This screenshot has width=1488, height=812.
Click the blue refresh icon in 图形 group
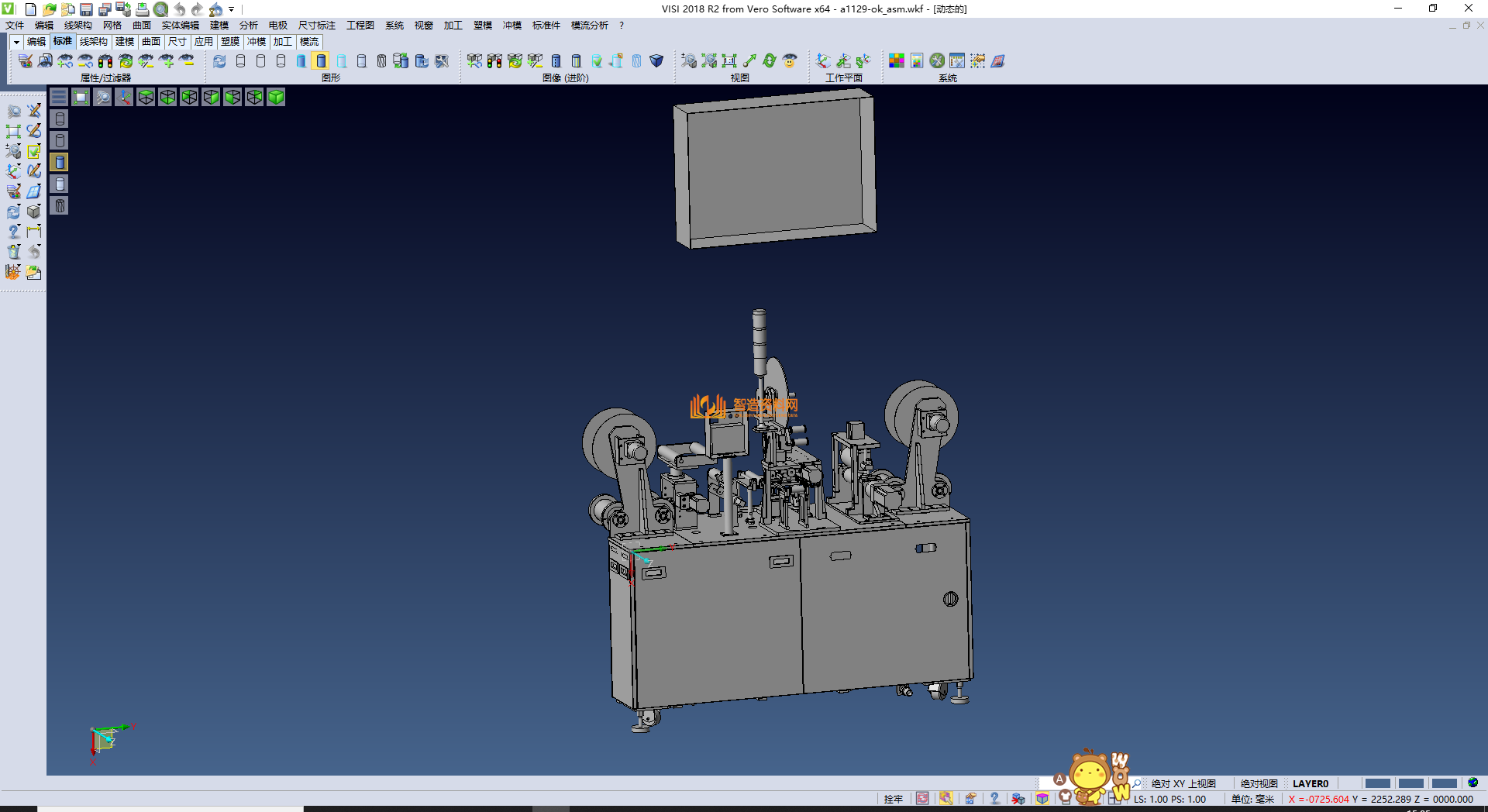point(219,60)
